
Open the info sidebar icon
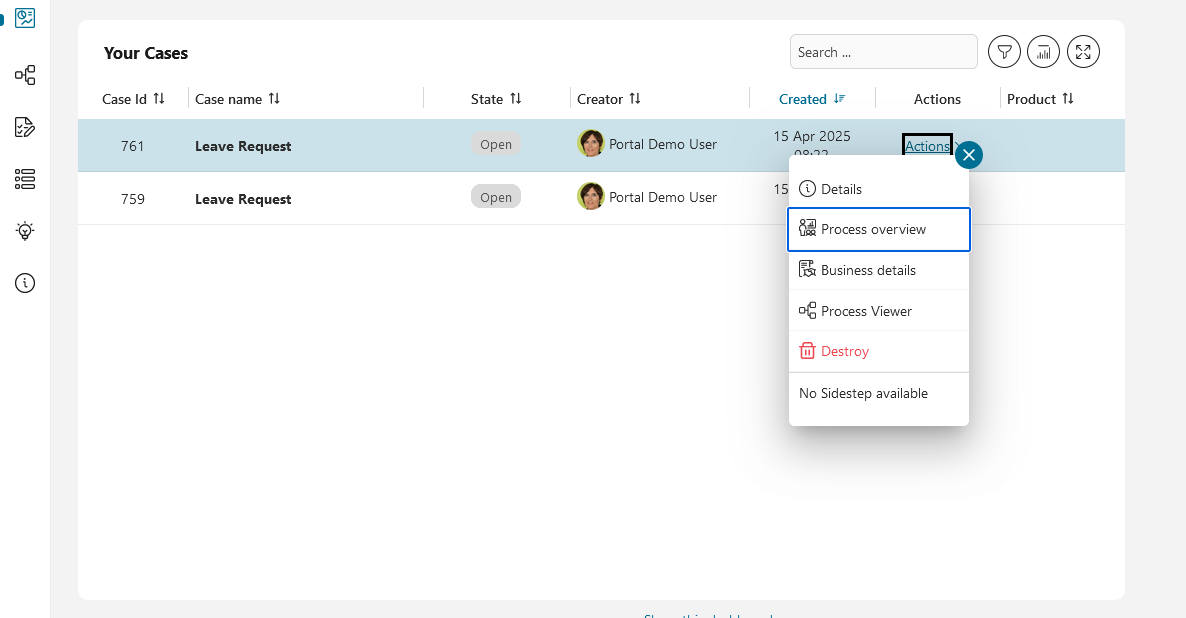click(25, 283)
